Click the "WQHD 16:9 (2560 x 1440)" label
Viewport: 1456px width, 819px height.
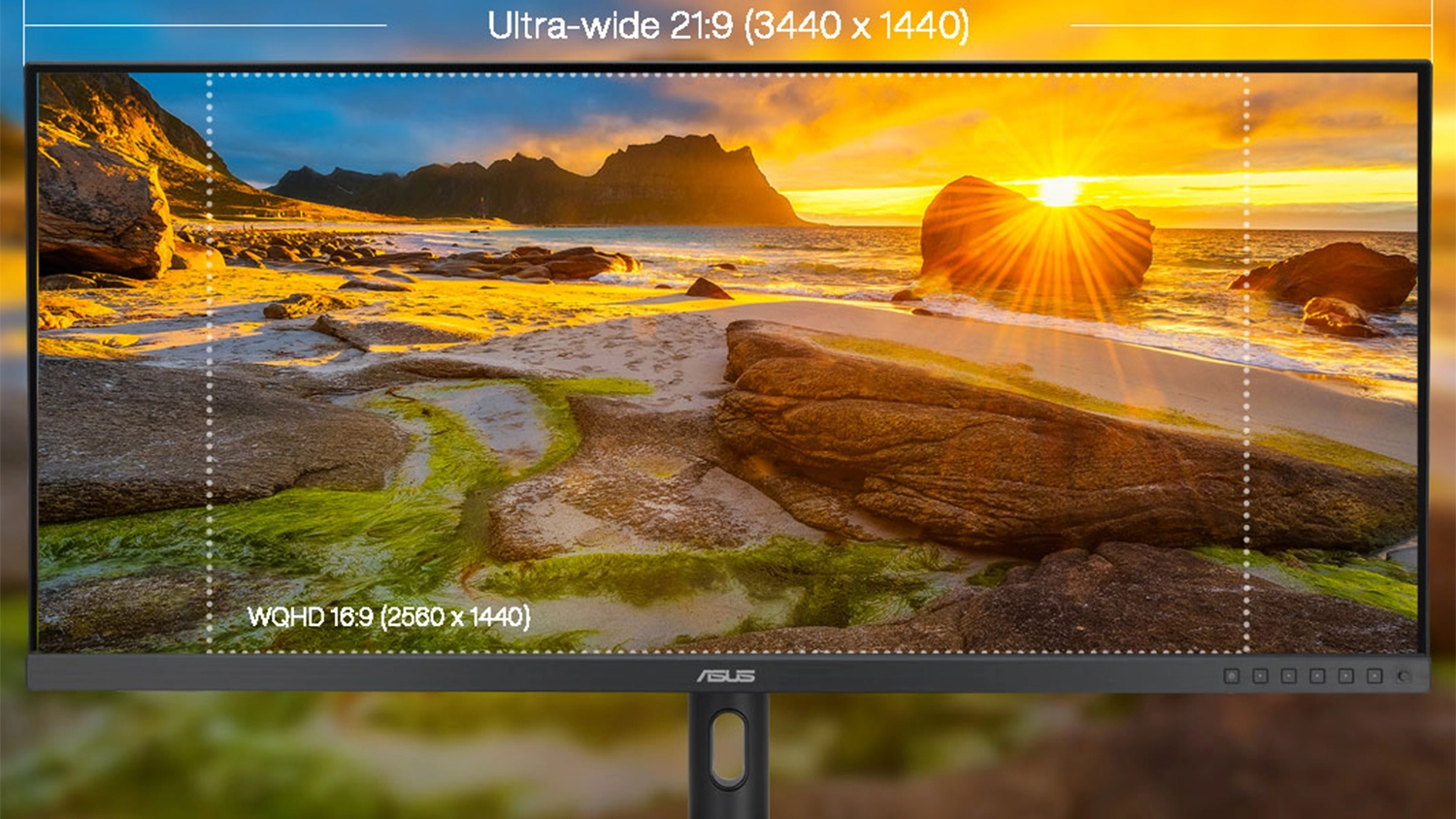[388, 616]
